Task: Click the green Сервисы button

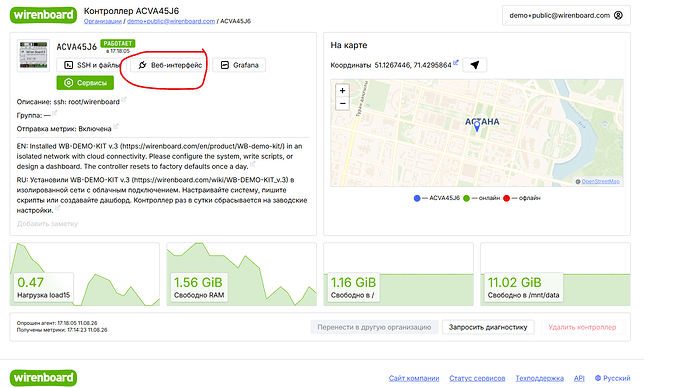Action: [85, 83]
